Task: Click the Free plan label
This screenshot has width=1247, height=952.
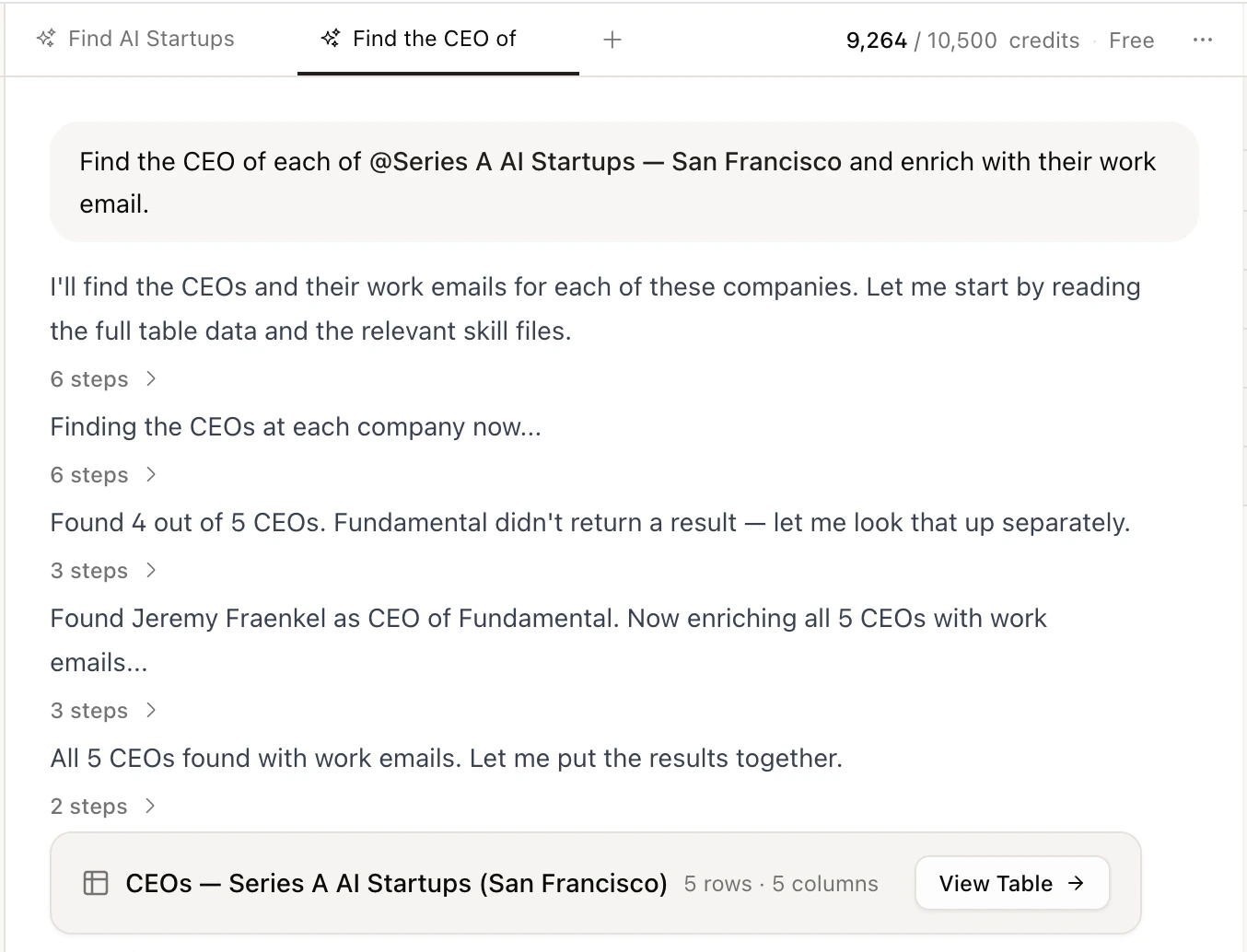Action: click(1131, 41)
